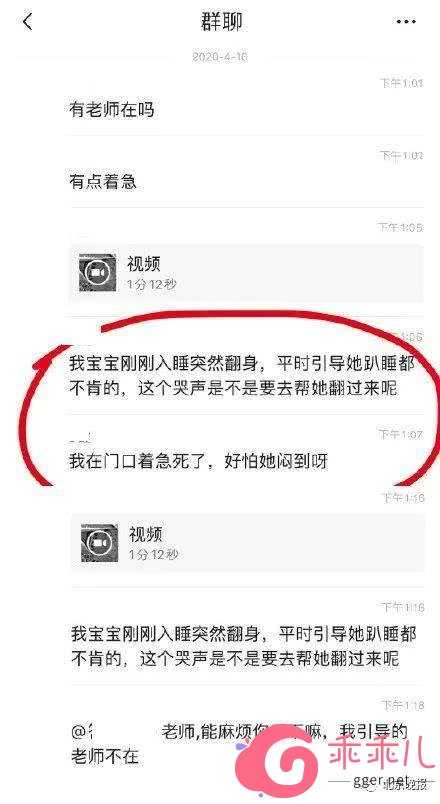The width and height of the screenshot is (440, 804).
Task: Select repeated 我宝宝刚刚入睡 message below second video
Action: (244, 646)
